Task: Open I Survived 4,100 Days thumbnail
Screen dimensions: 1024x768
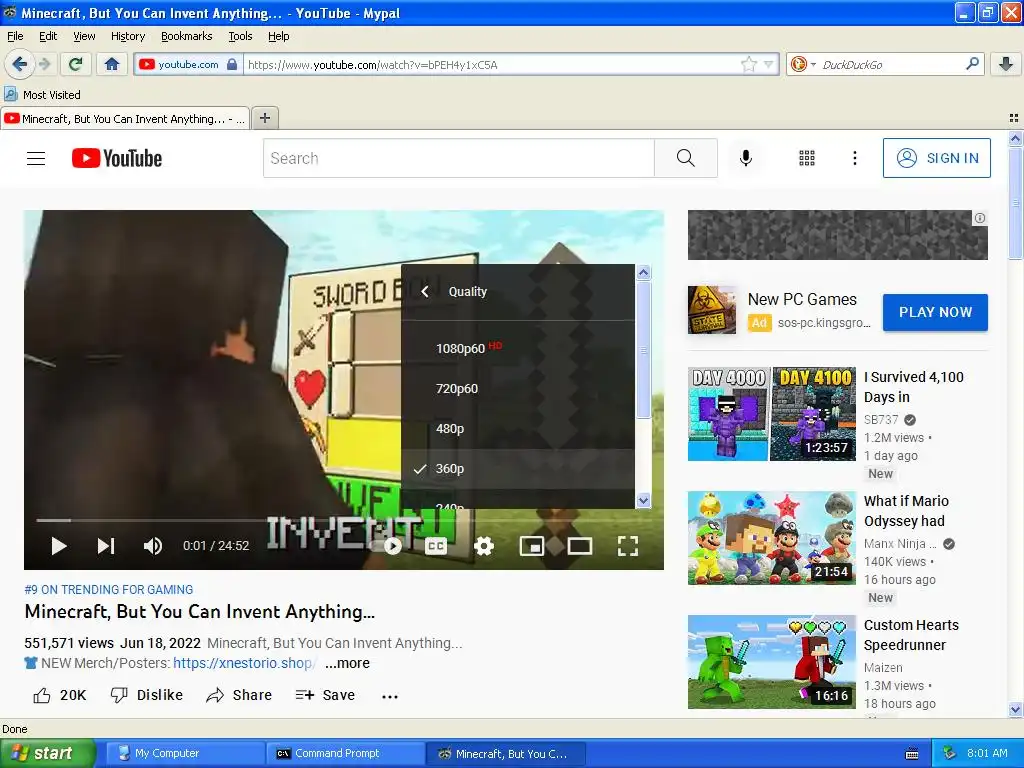Action: [x=771, y=414]
